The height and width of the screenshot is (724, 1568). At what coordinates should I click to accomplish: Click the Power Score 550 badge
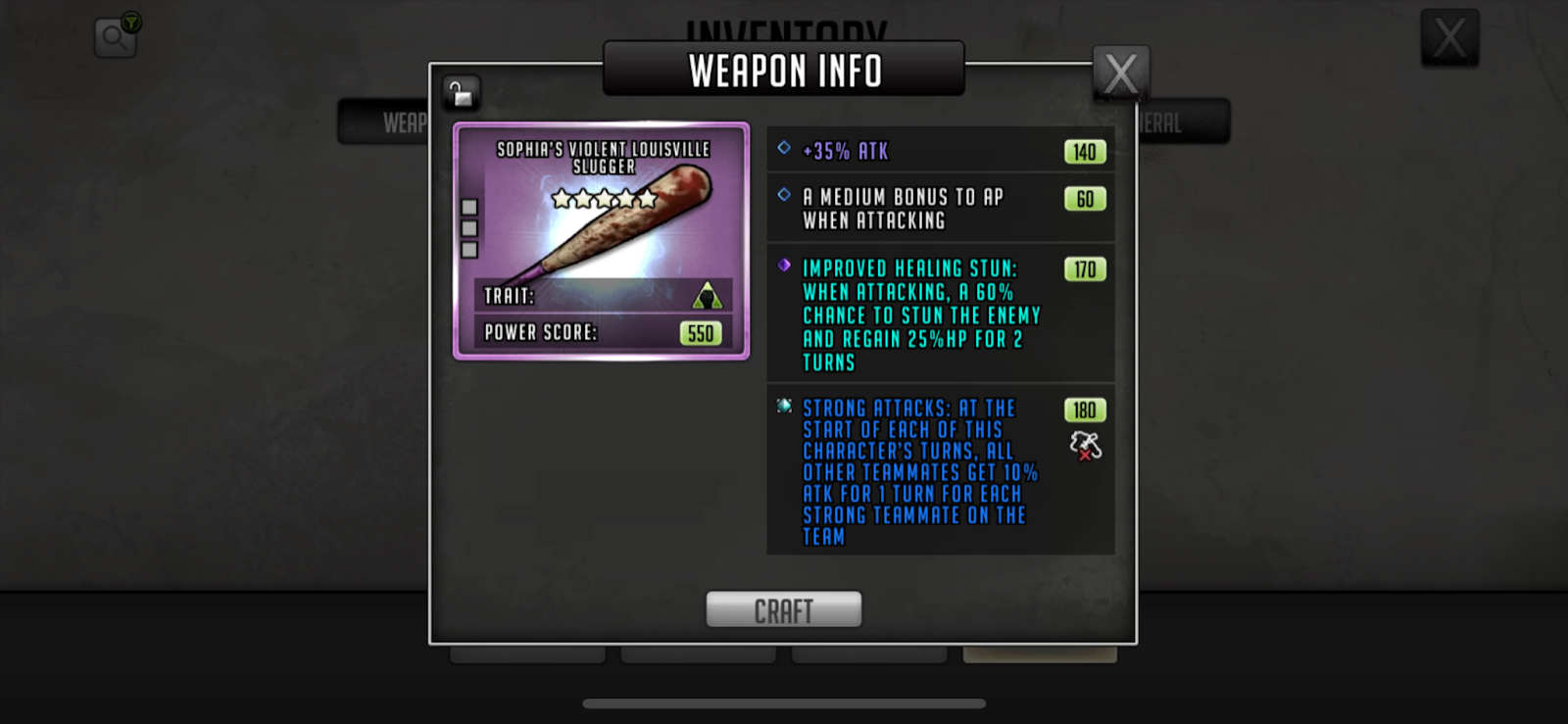tap(701, 333)
